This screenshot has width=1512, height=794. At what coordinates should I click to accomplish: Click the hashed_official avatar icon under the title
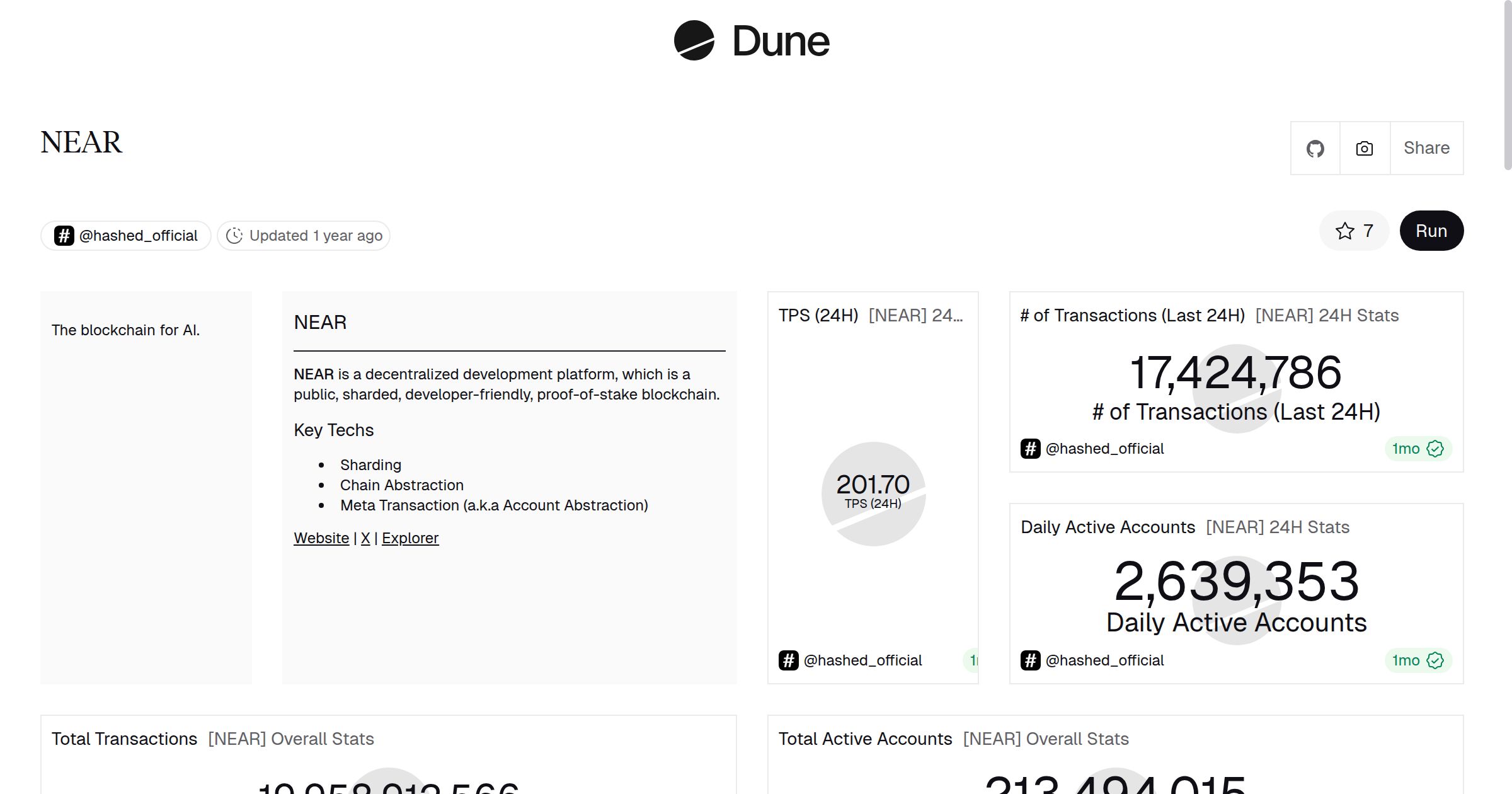pos(64,236)
